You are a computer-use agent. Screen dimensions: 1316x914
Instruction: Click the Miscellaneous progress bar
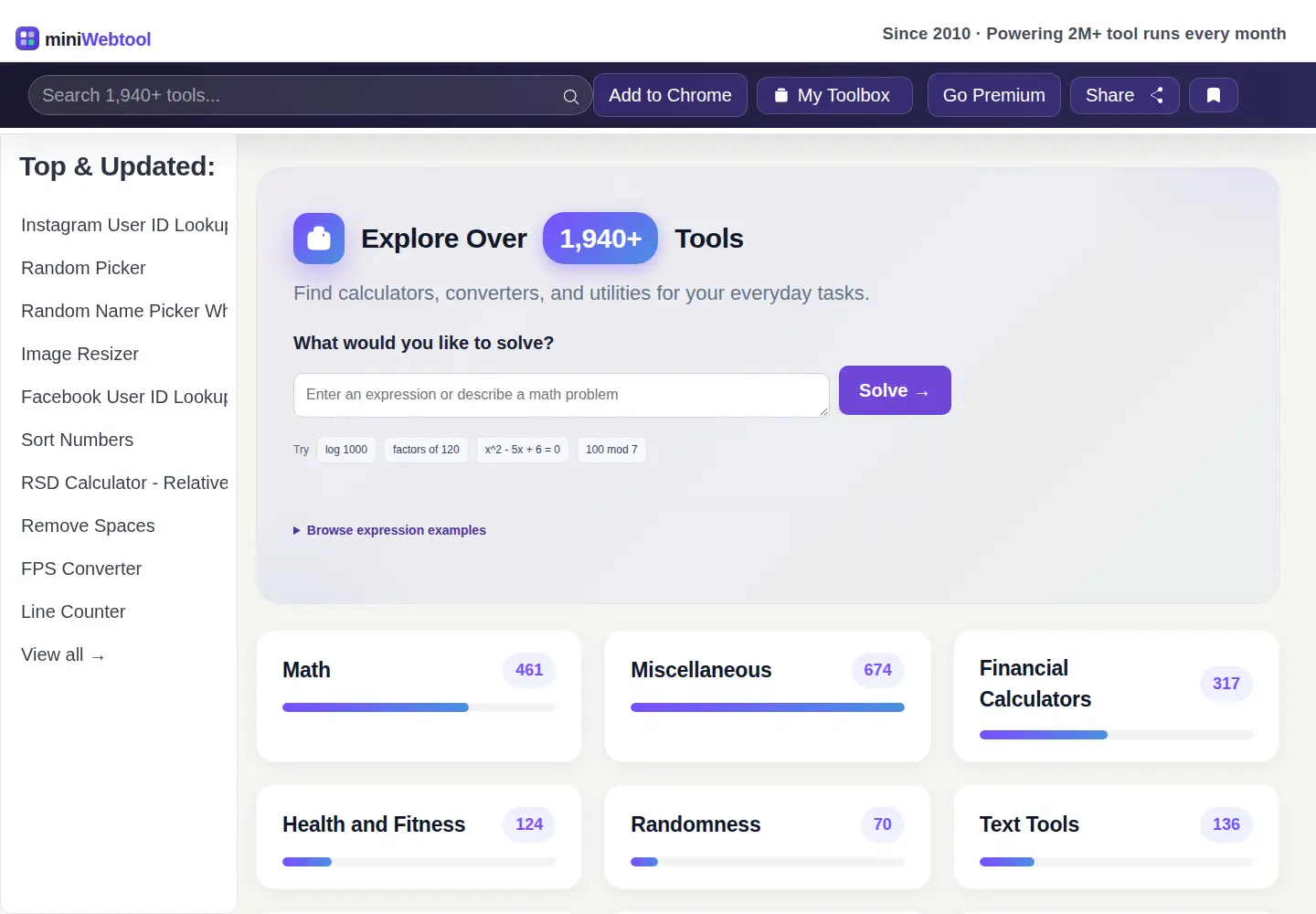[768, 707]
